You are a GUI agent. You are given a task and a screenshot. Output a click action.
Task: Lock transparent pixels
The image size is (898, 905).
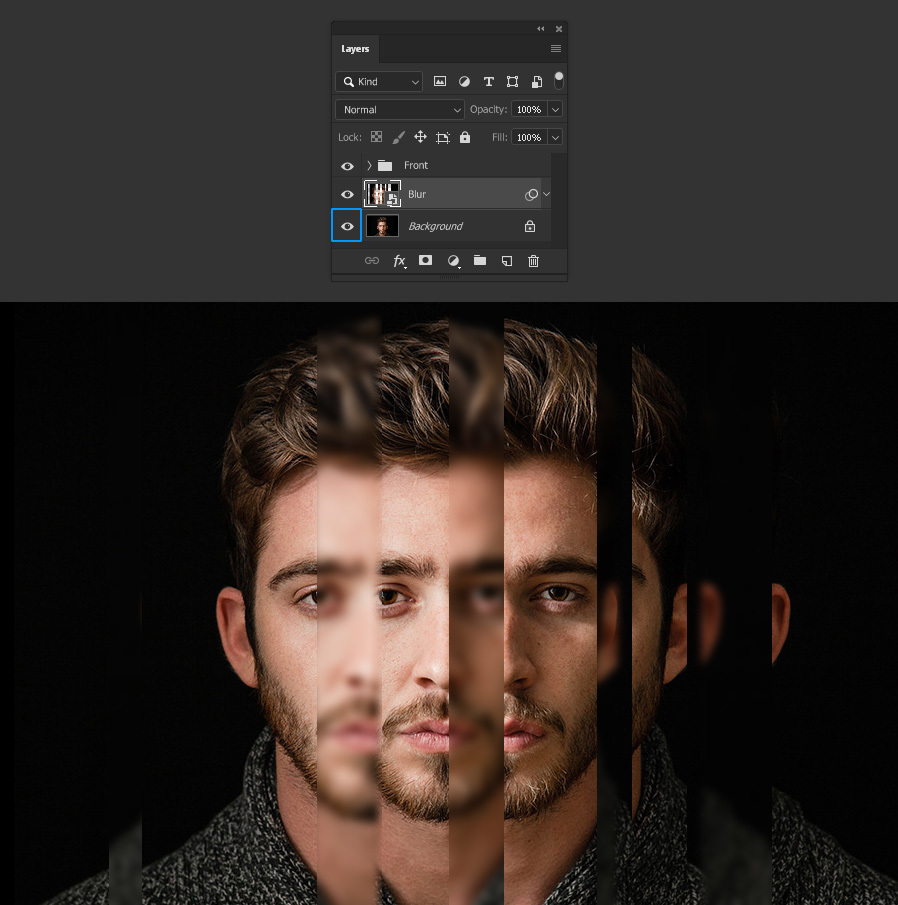(x=376, y=137)
